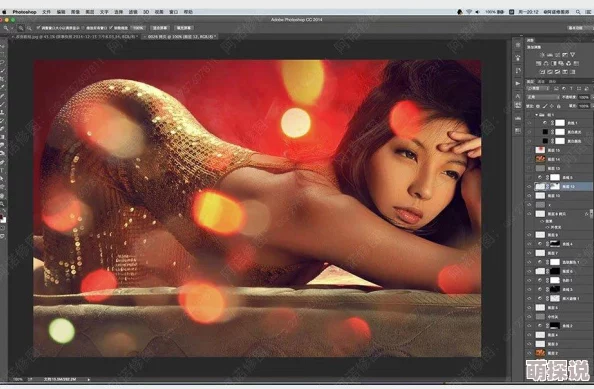Click the lock all icon in Layers panel
The image size is (594, 389).
558,106
